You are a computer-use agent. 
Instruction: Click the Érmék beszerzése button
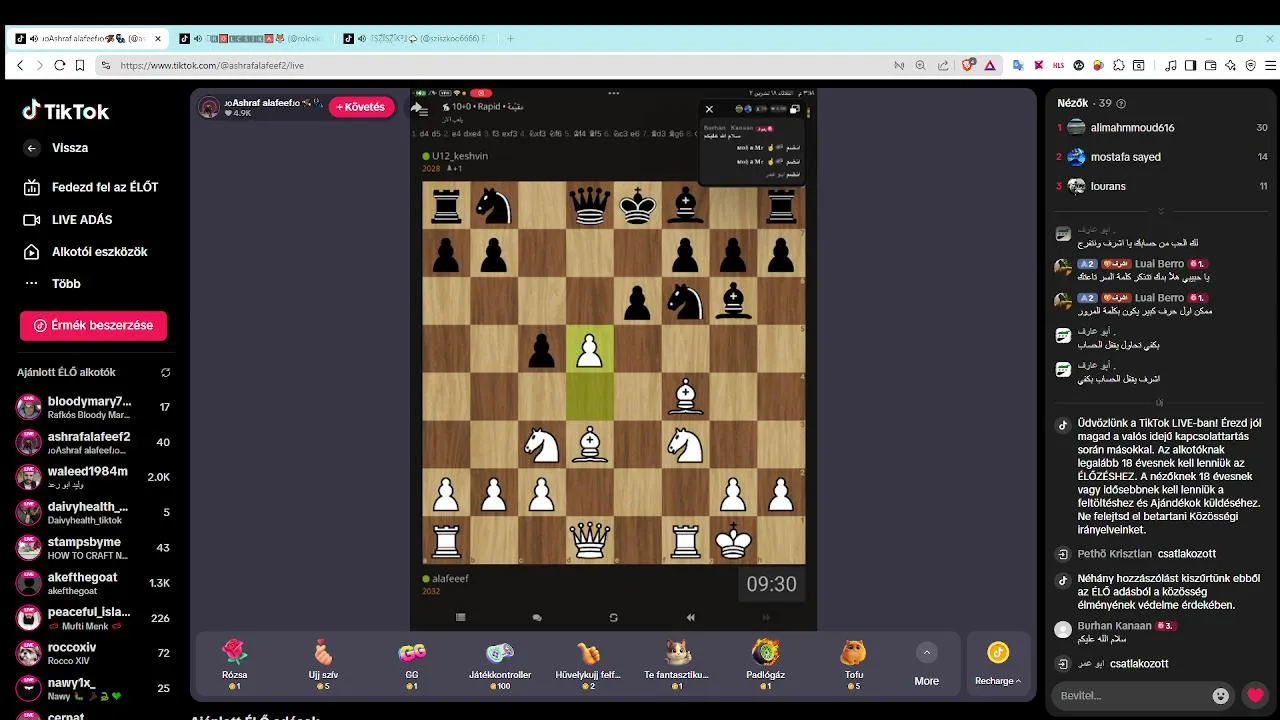point(93,325)
